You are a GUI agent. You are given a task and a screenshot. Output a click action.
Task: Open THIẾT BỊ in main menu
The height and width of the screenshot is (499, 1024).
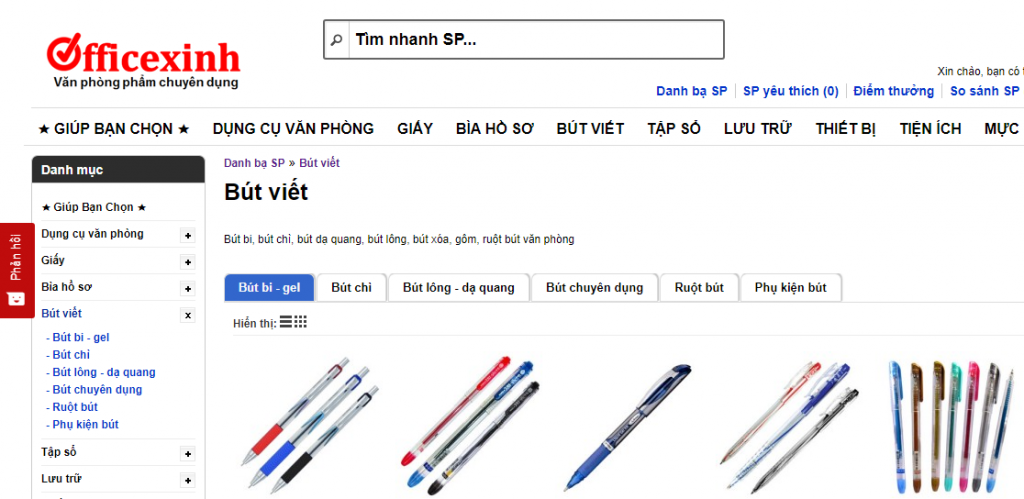tap(845, 129)
